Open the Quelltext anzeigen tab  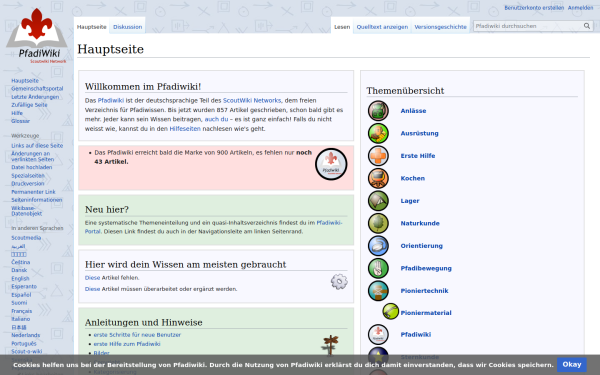[x=382, y=27]
